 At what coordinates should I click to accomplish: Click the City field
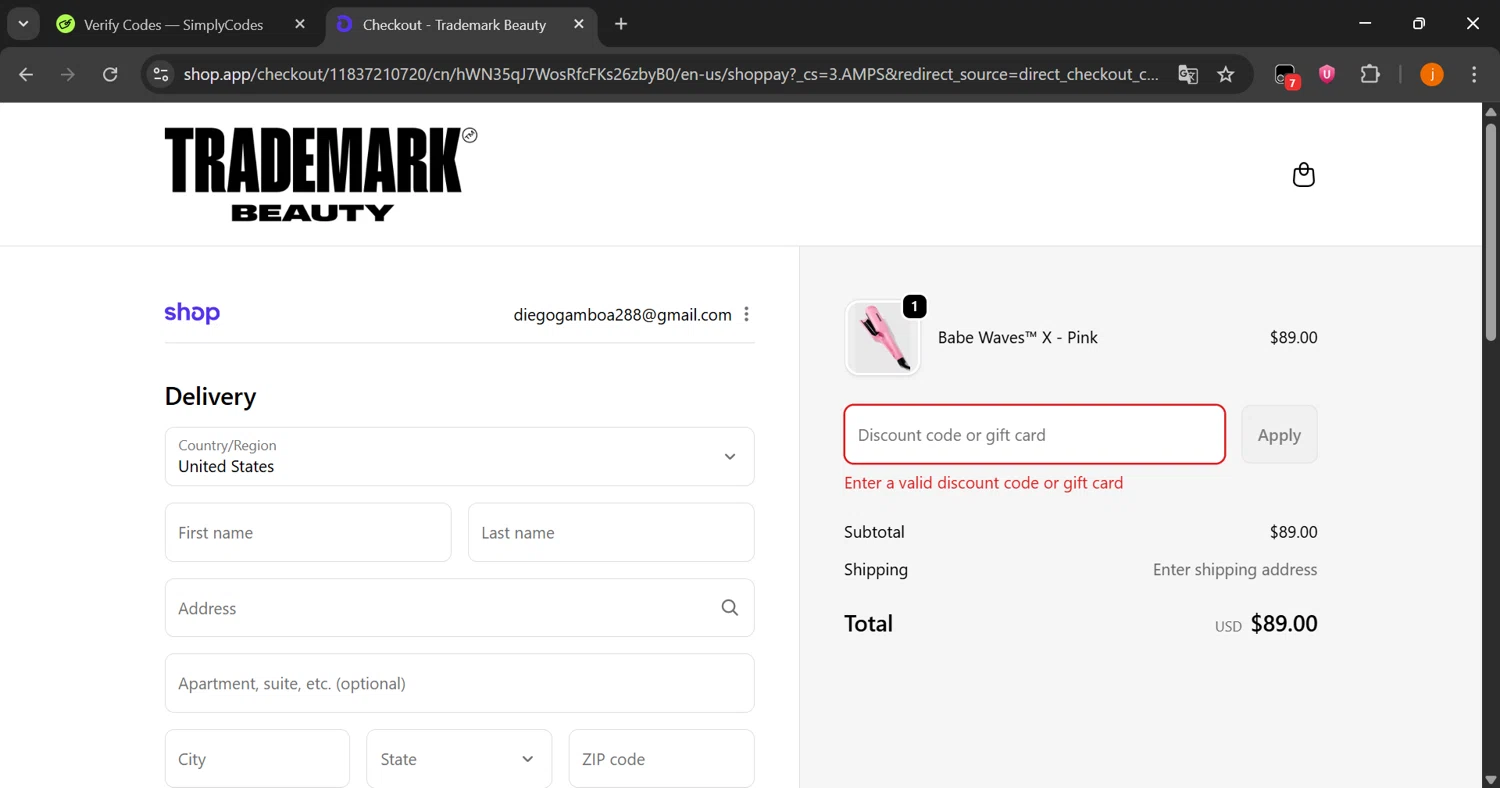pyautogui.click(x=257, y=759)
